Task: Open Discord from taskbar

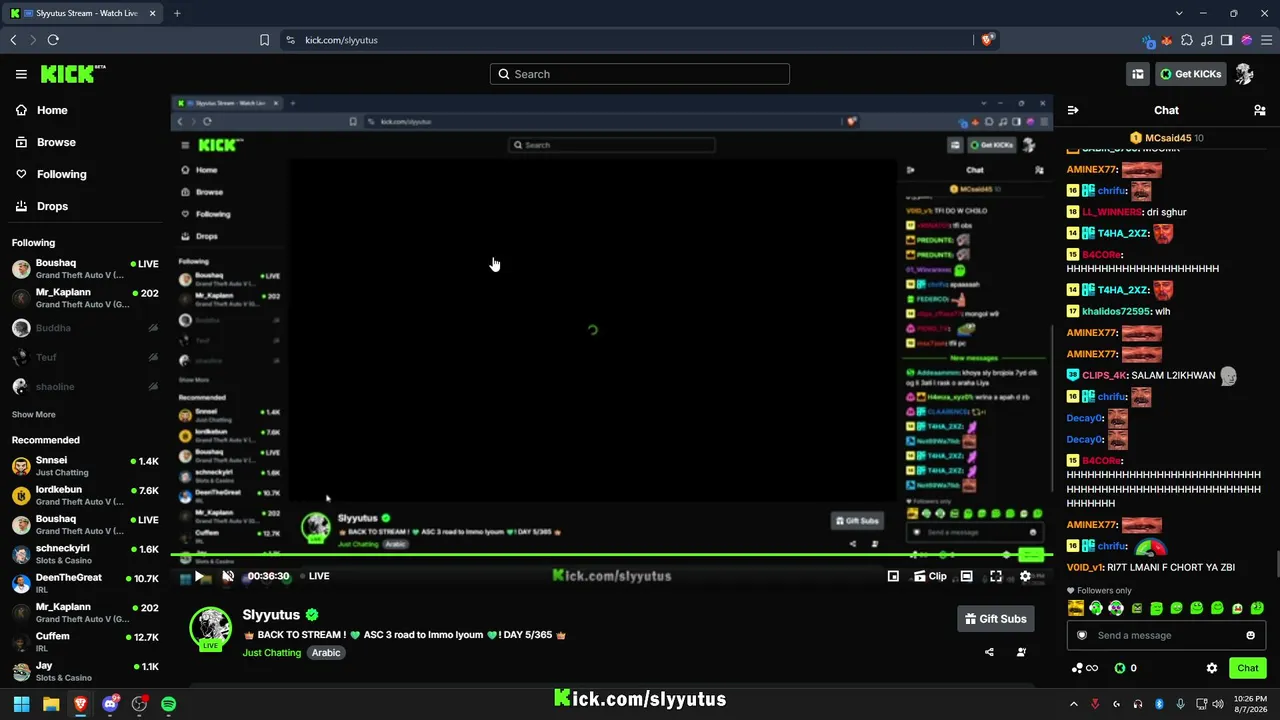Action: tap(110, 704)
